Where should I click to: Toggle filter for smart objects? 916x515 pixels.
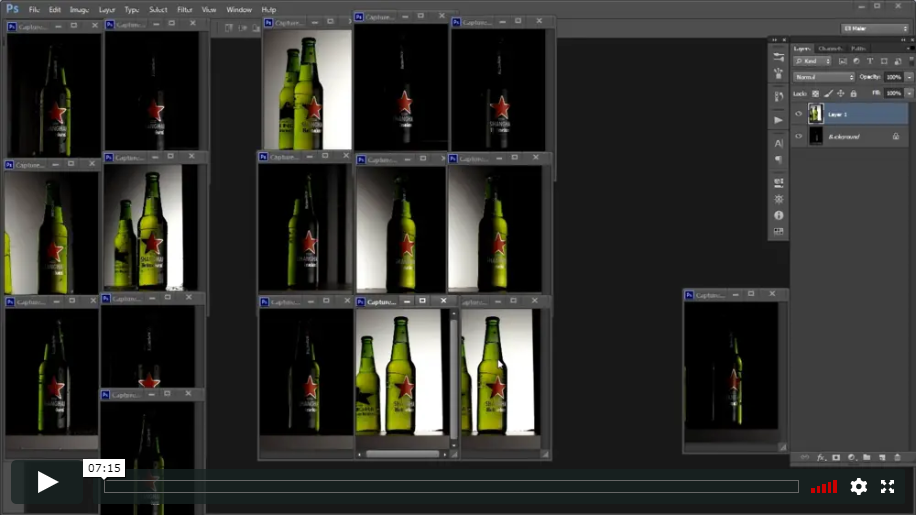(x=898, y=61)
